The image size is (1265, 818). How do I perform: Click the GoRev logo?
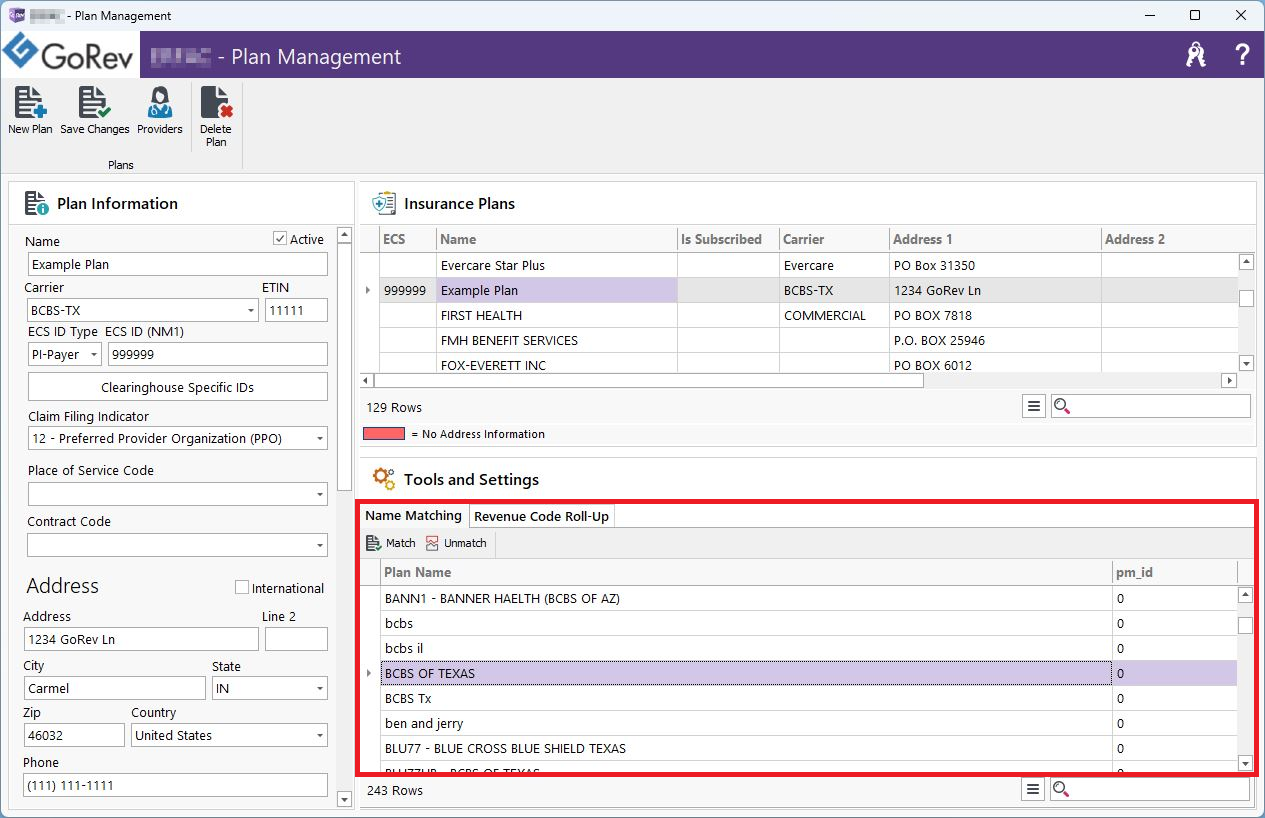(x=70, y=54)
